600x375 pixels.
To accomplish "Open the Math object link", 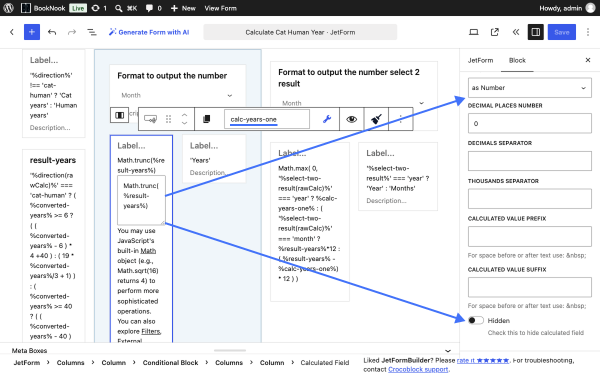I will [148, 251].
